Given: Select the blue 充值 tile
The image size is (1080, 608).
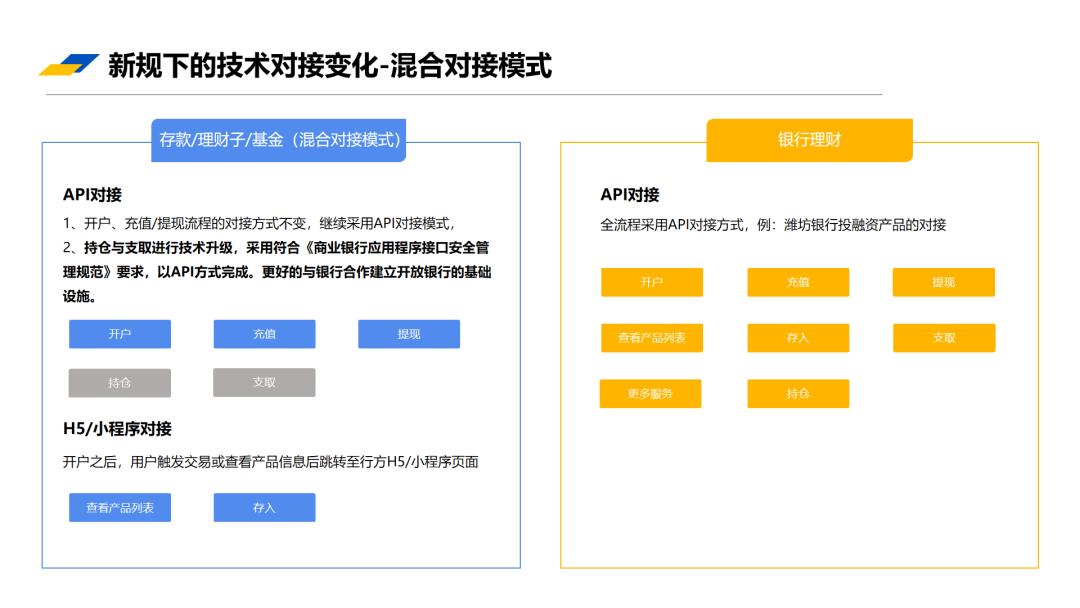Looking at the screenshot, I should pyautogui.click(x=264, y=333).
